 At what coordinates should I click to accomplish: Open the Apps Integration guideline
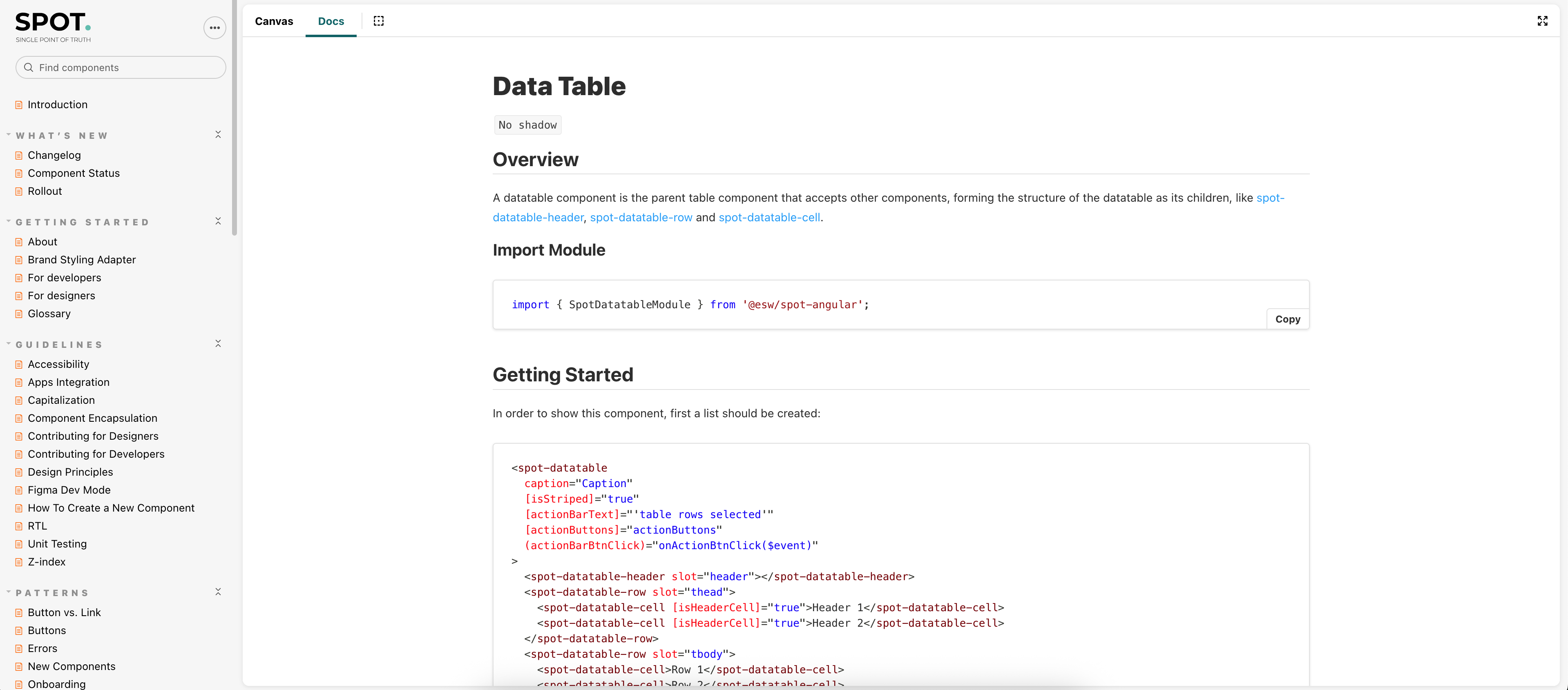click(x=69, y=382)
